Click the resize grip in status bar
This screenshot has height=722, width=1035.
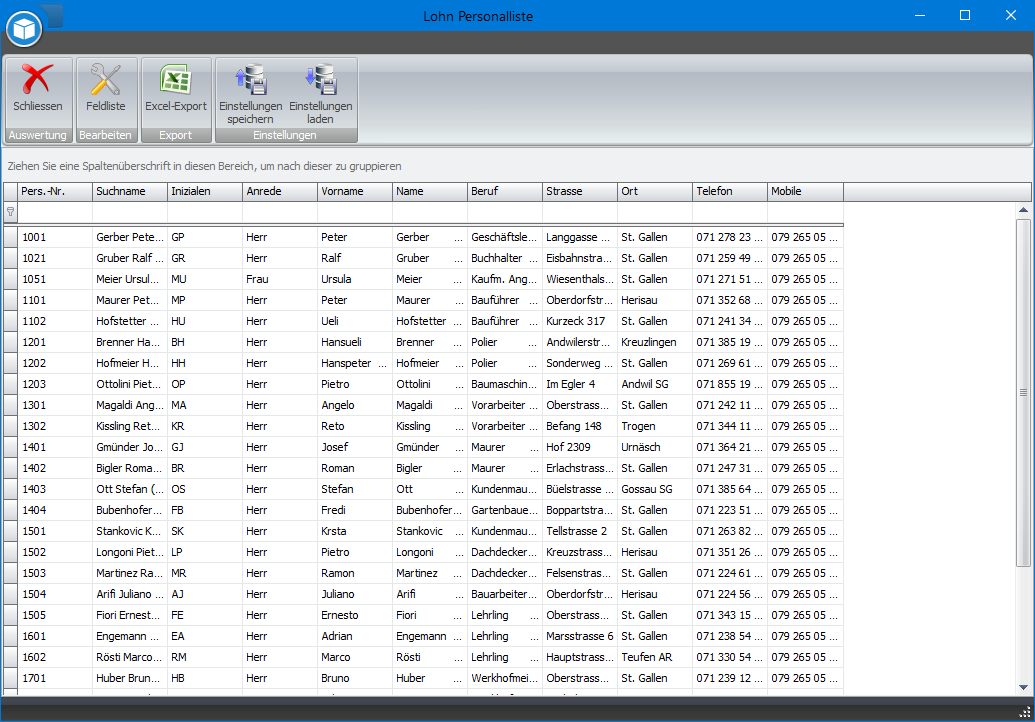[1025, 712]
